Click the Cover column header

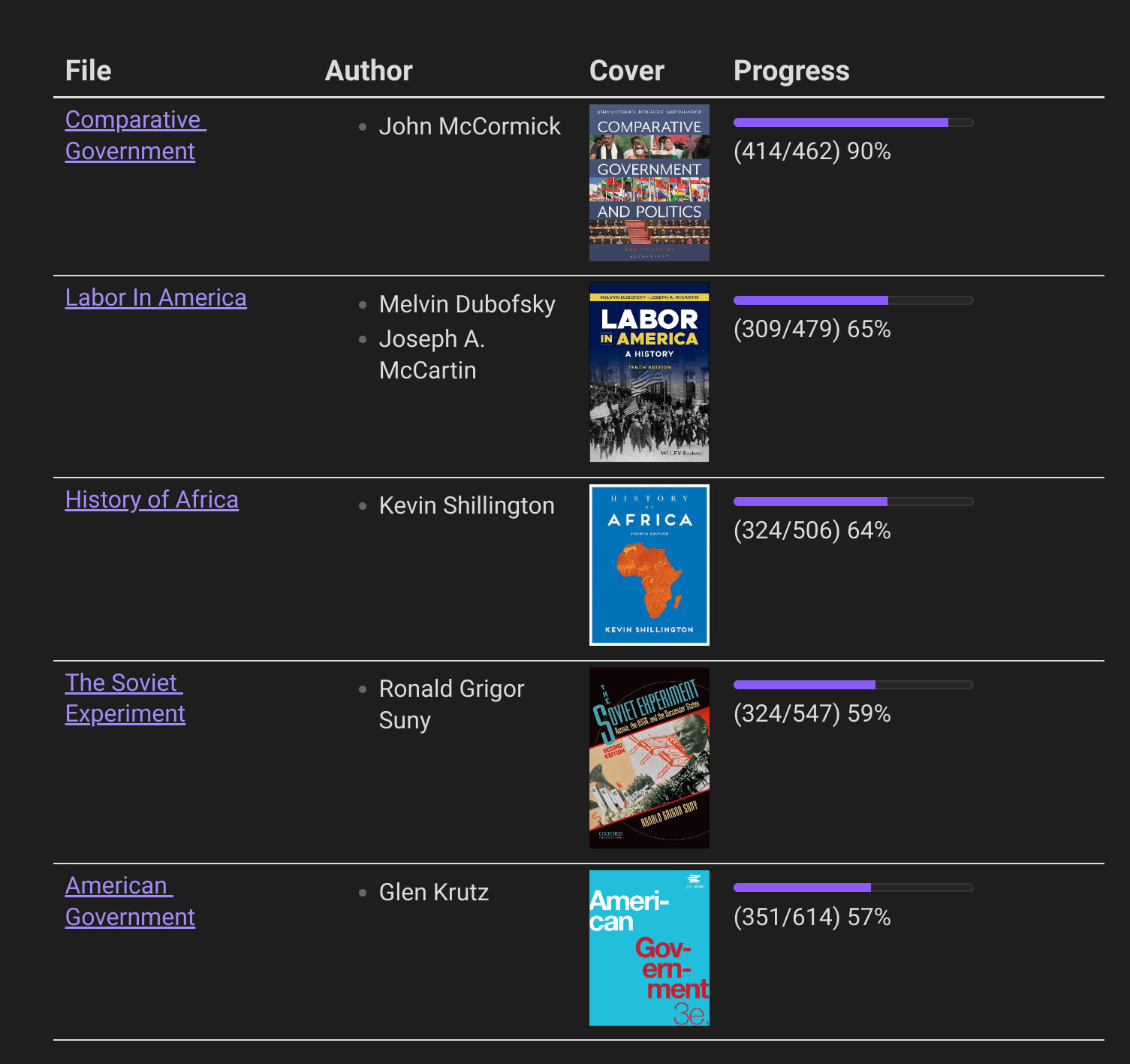tap(627, 71)
